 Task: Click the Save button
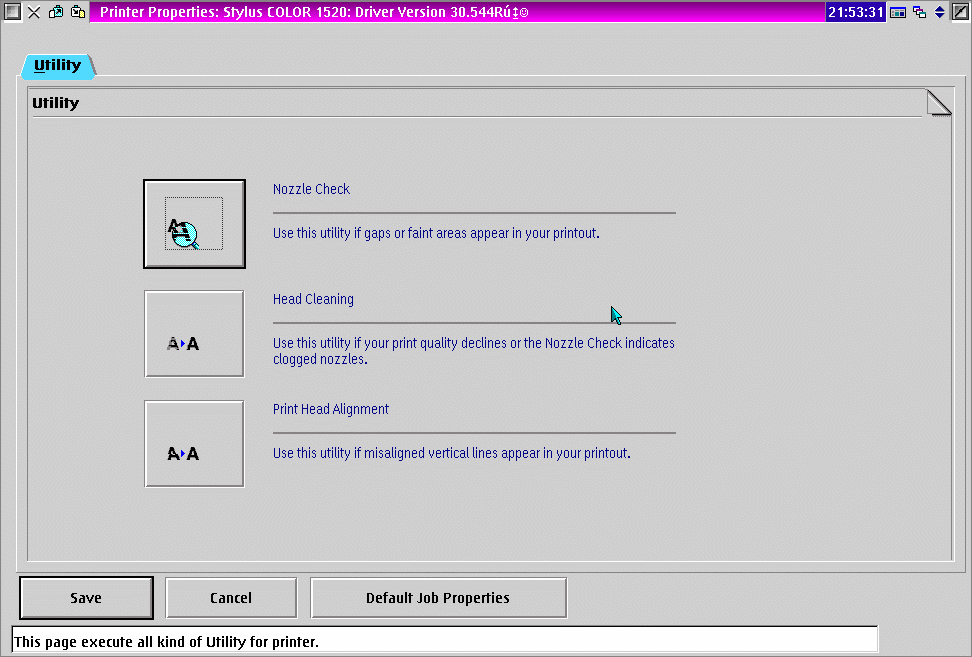(x=86, y=598)
